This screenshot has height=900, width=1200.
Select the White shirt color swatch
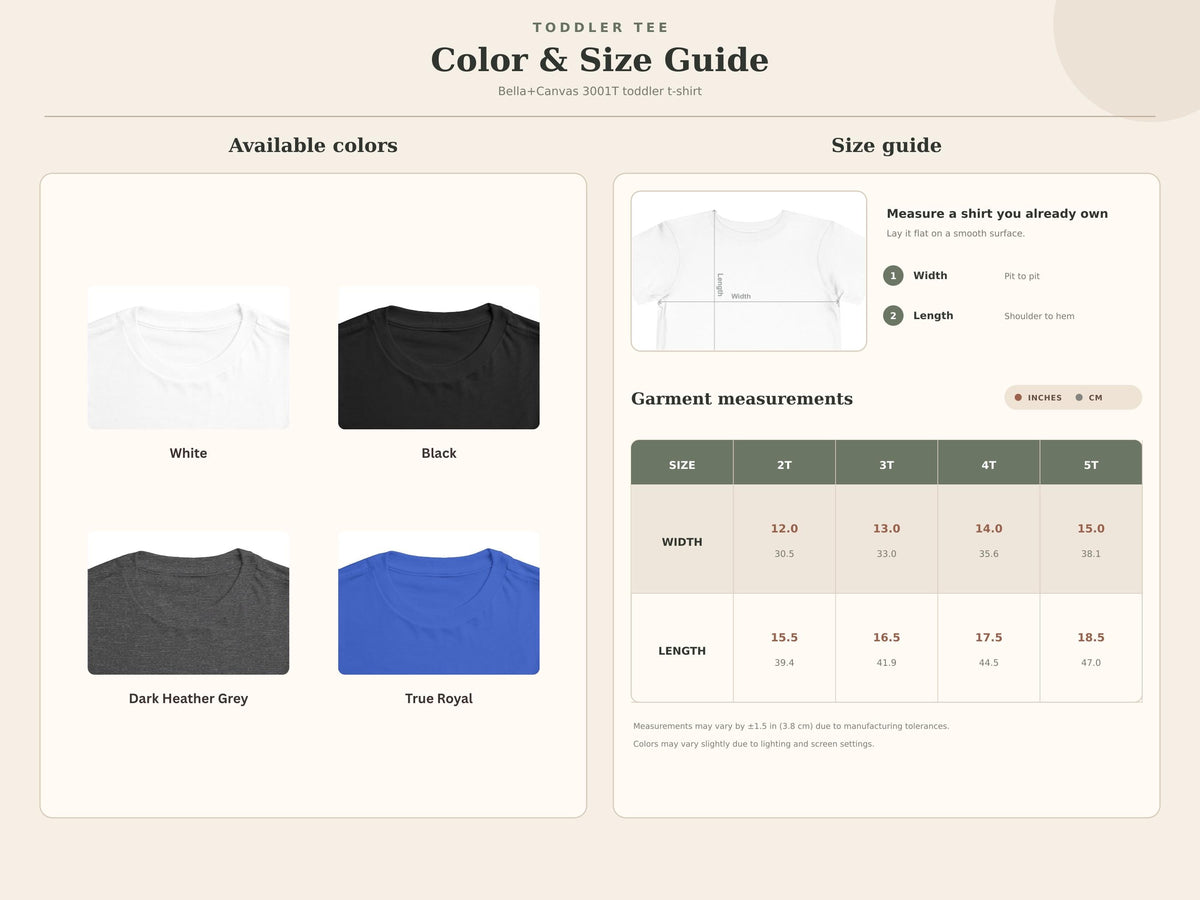[188, 358]
